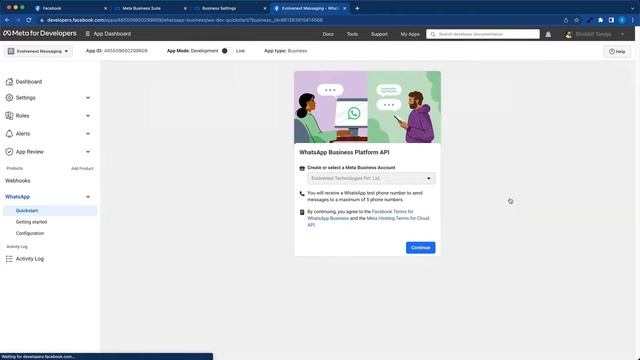Click the Dashboard home icon in sidebar

pos(9,82)
